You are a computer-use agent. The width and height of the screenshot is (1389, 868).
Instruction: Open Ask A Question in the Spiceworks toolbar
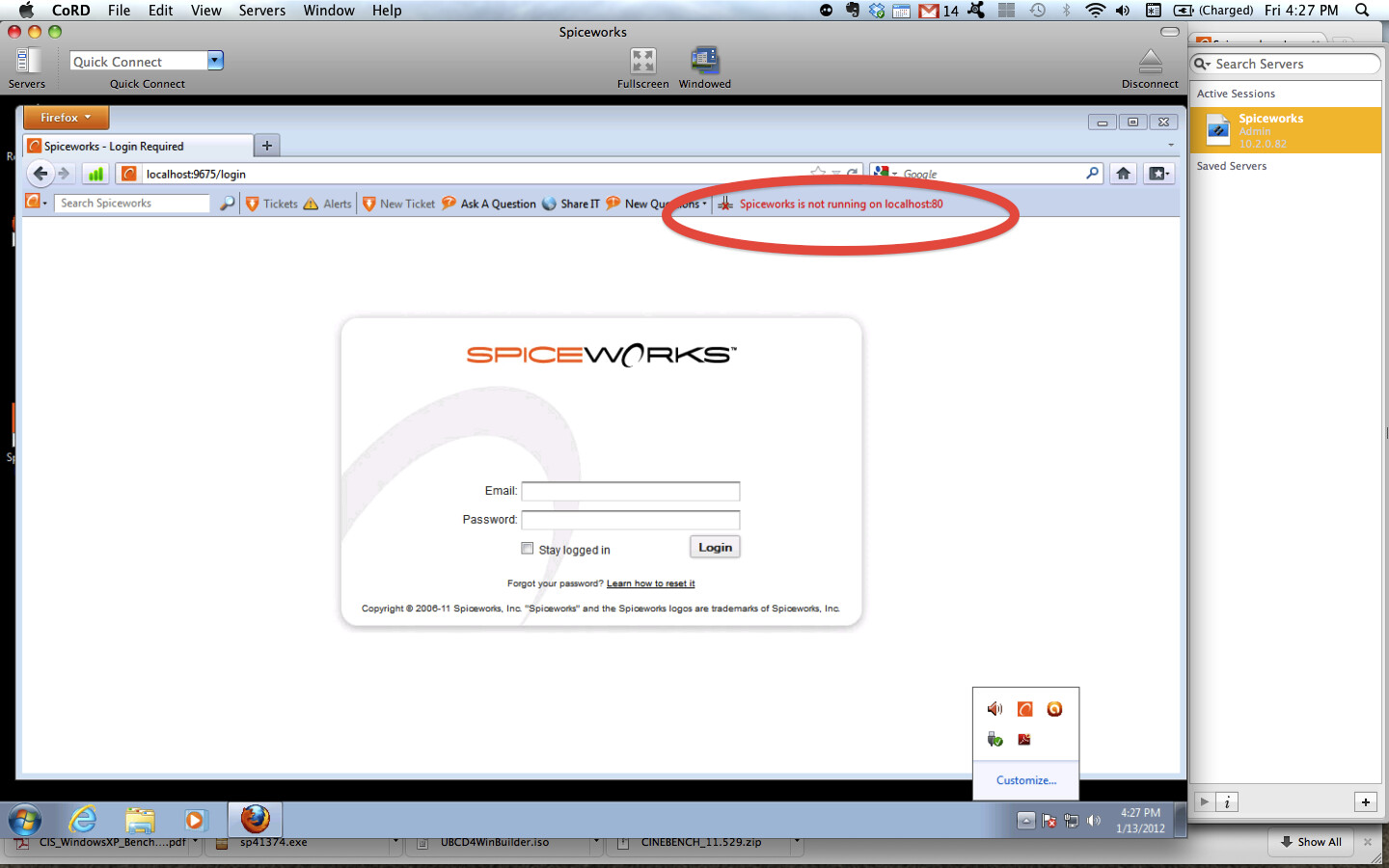[449, 203]
